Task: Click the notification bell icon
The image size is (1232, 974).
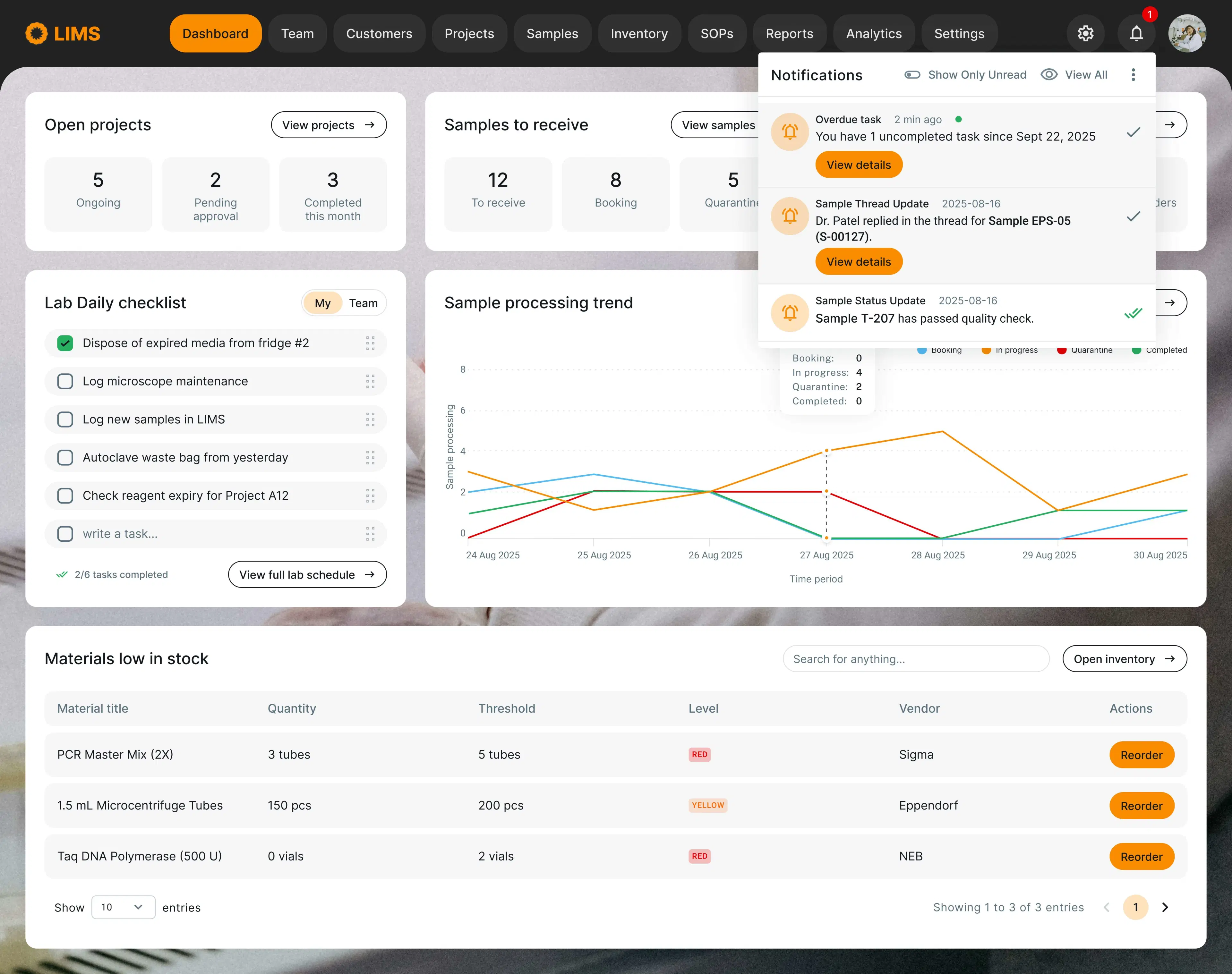Action: (x=1136, y=34)
